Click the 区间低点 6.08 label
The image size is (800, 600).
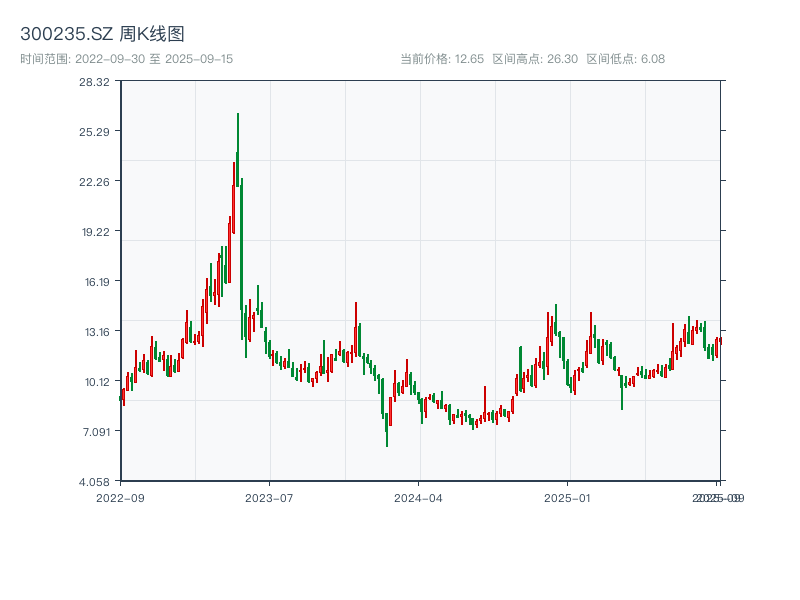coord(625,59)
